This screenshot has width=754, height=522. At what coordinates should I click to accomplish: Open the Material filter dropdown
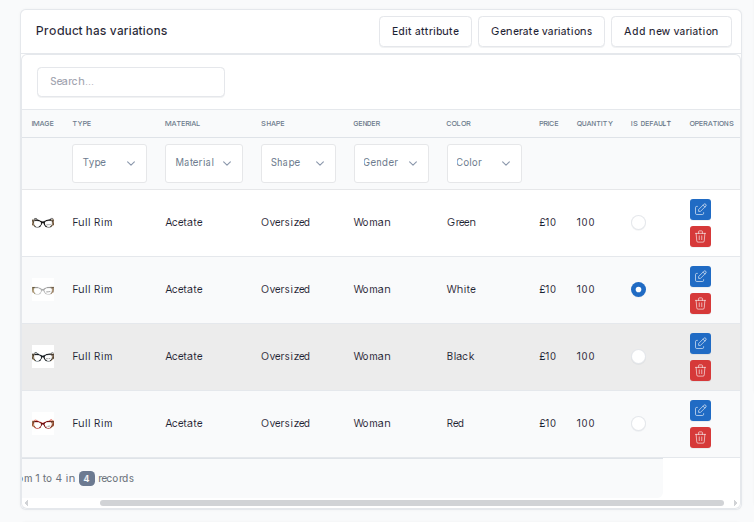[x=204, y=163]
